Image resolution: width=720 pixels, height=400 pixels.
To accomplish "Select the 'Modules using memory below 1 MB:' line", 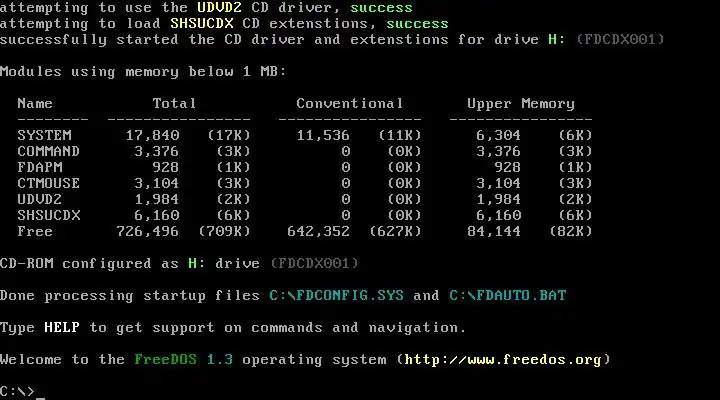I will (143, 72).
